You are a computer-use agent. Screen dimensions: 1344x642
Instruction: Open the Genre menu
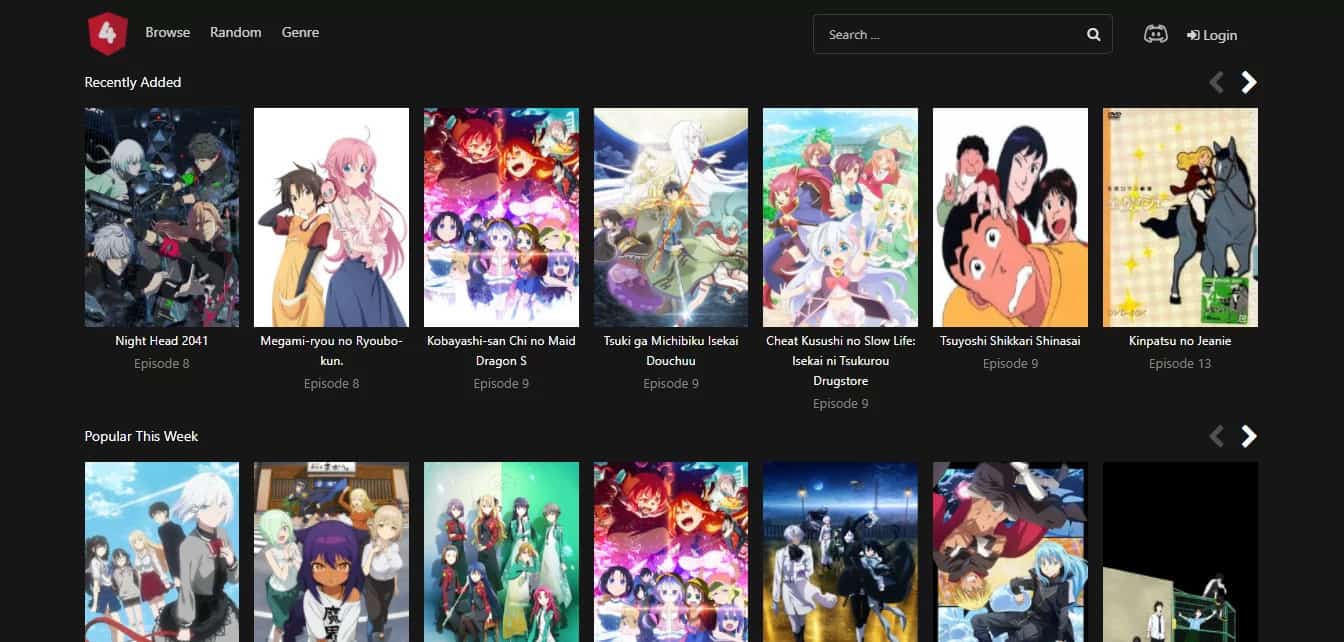(x=300, y=32)
